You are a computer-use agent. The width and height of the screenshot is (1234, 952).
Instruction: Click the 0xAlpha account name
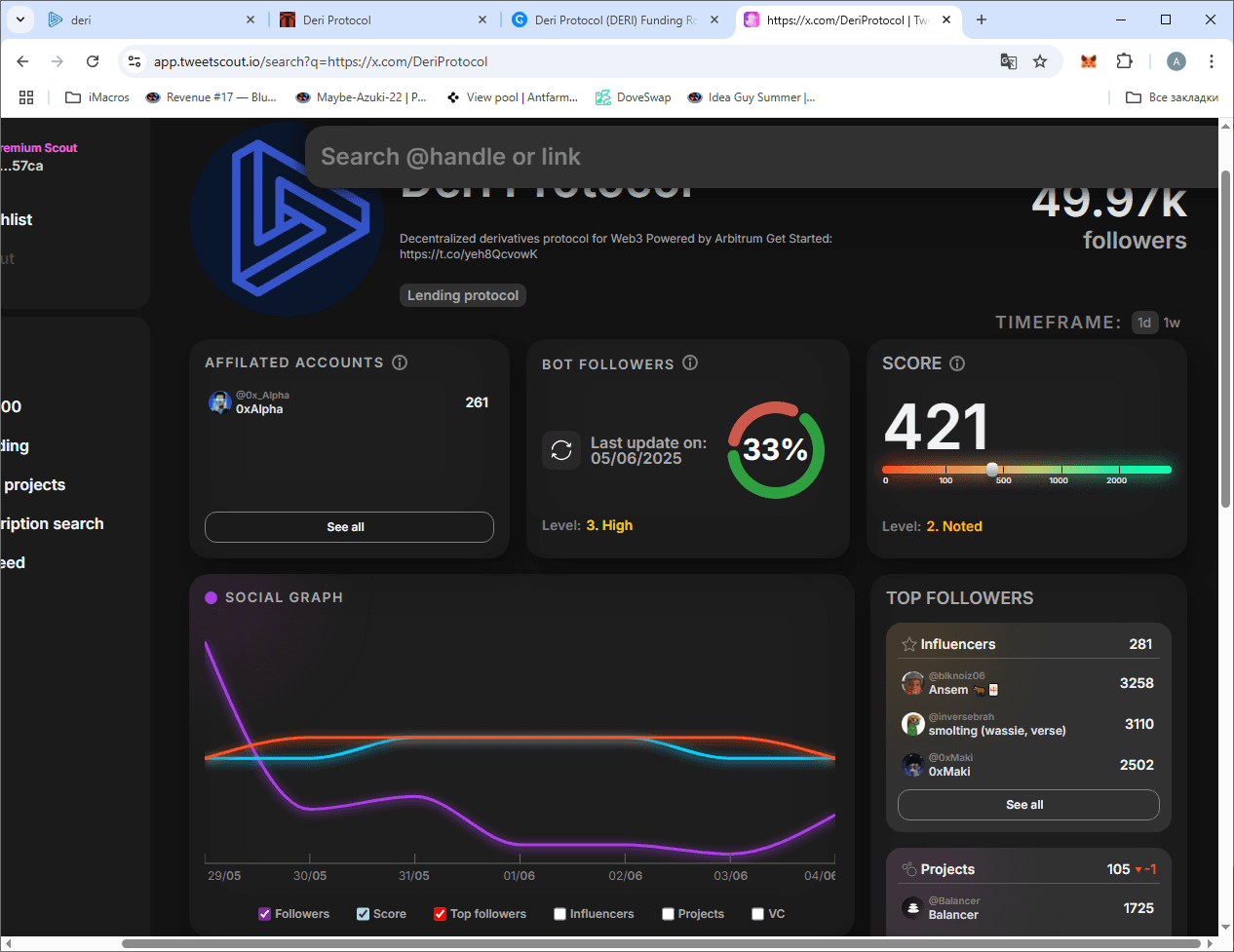coord(259,409)
